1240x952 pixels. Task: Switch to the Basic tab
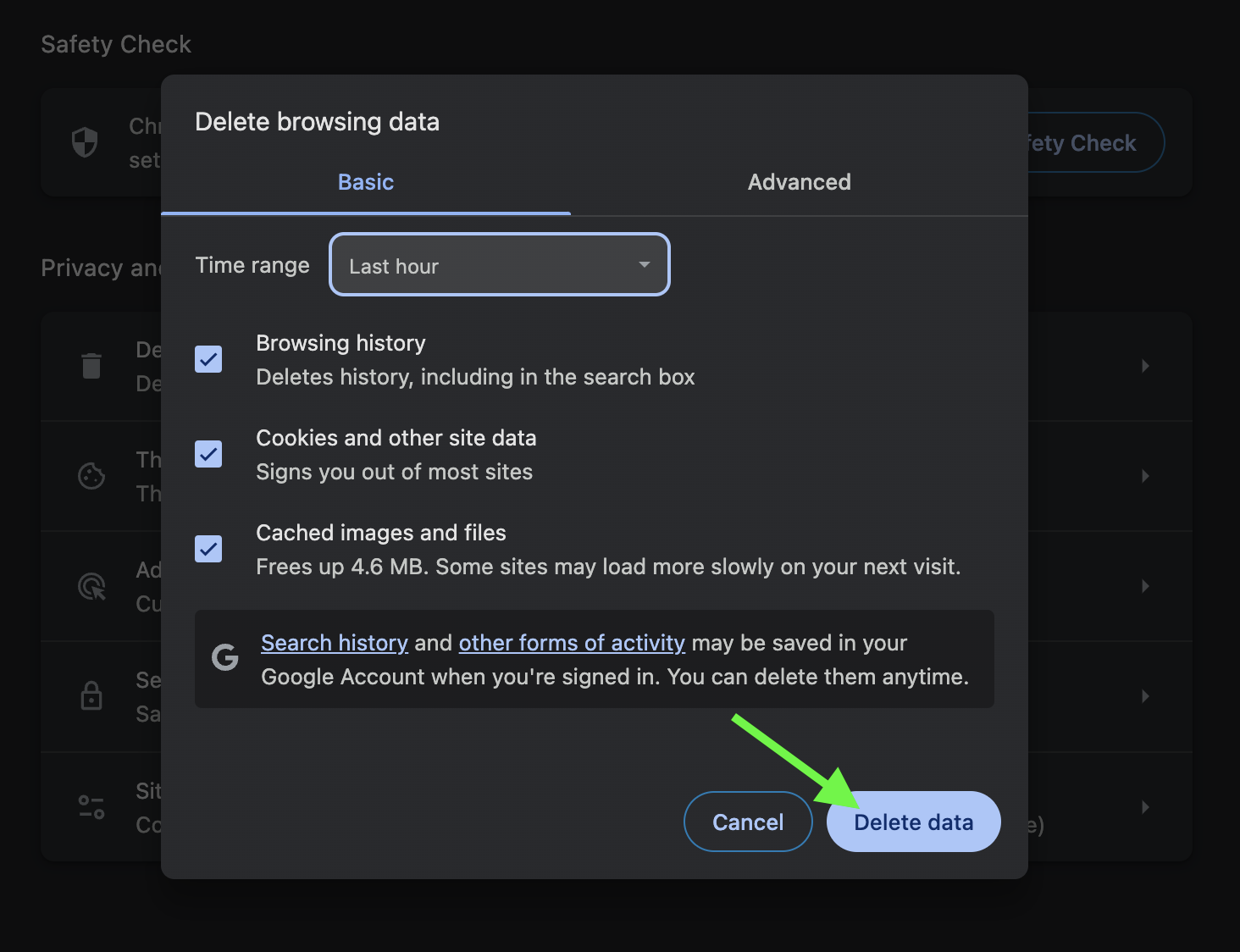[x=366, y=182]
